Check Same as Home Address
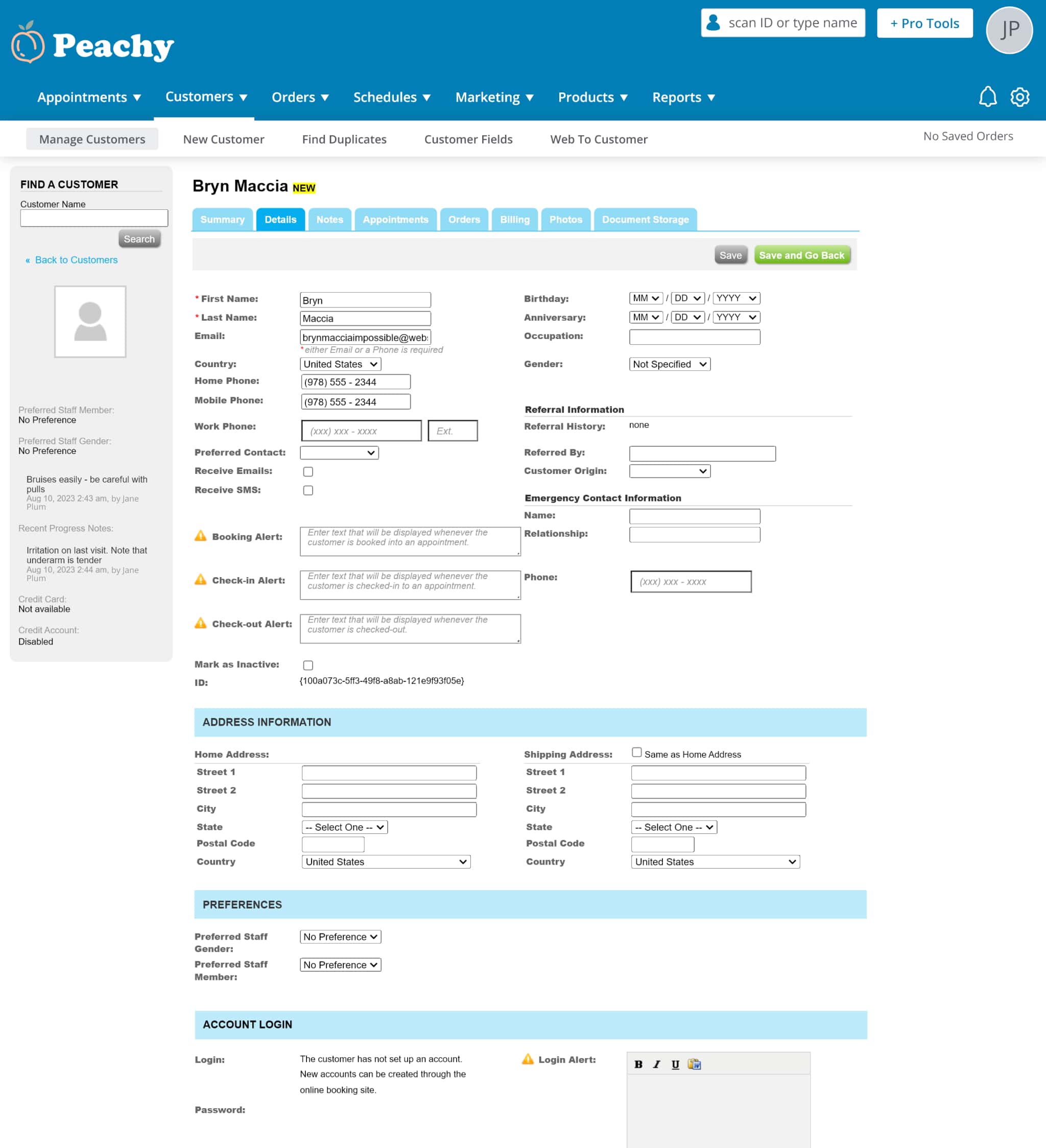This screenshot has width=1046, height=1148. point(636,752)
